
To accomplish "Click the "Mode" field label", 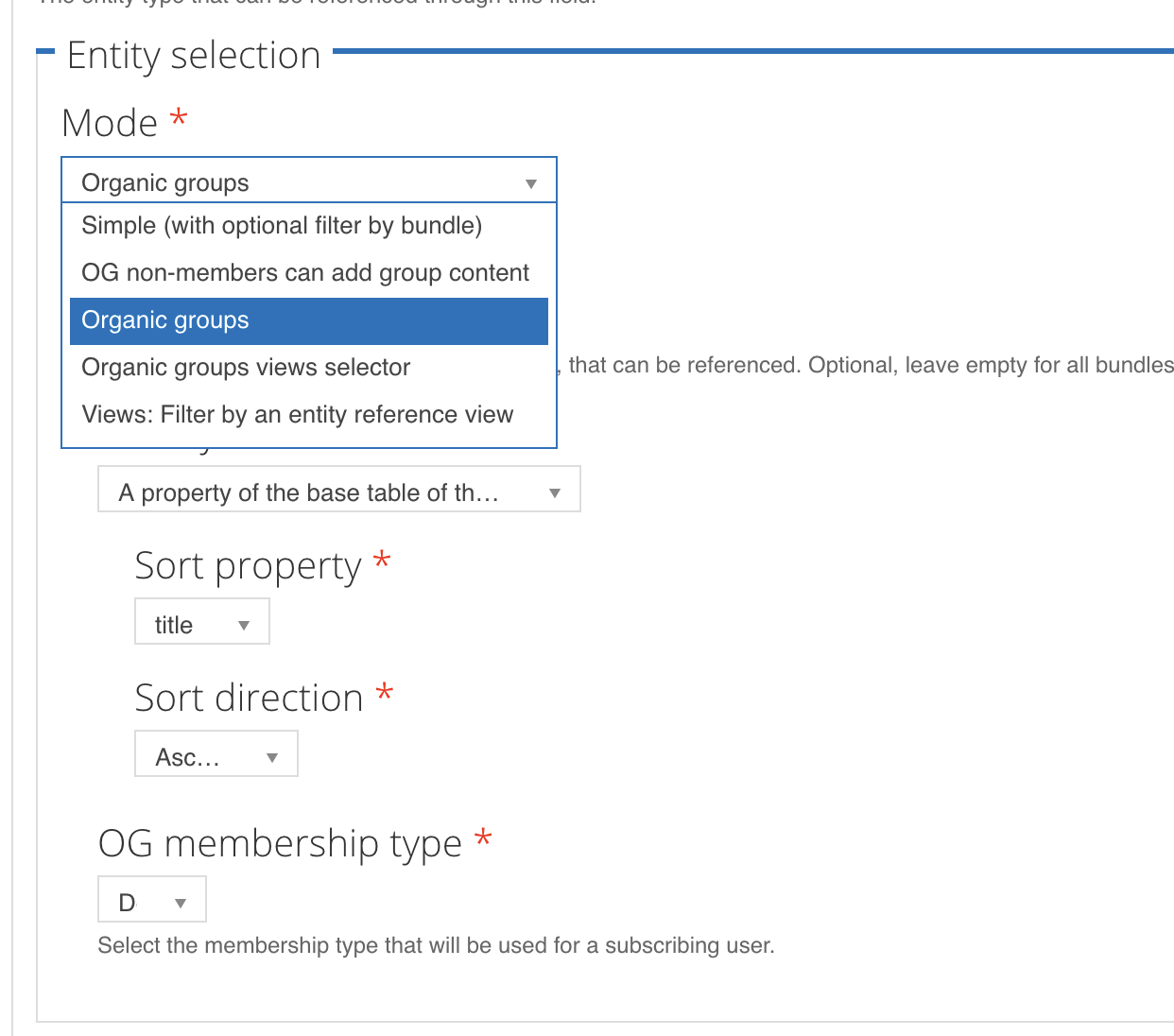I will 110,123.
